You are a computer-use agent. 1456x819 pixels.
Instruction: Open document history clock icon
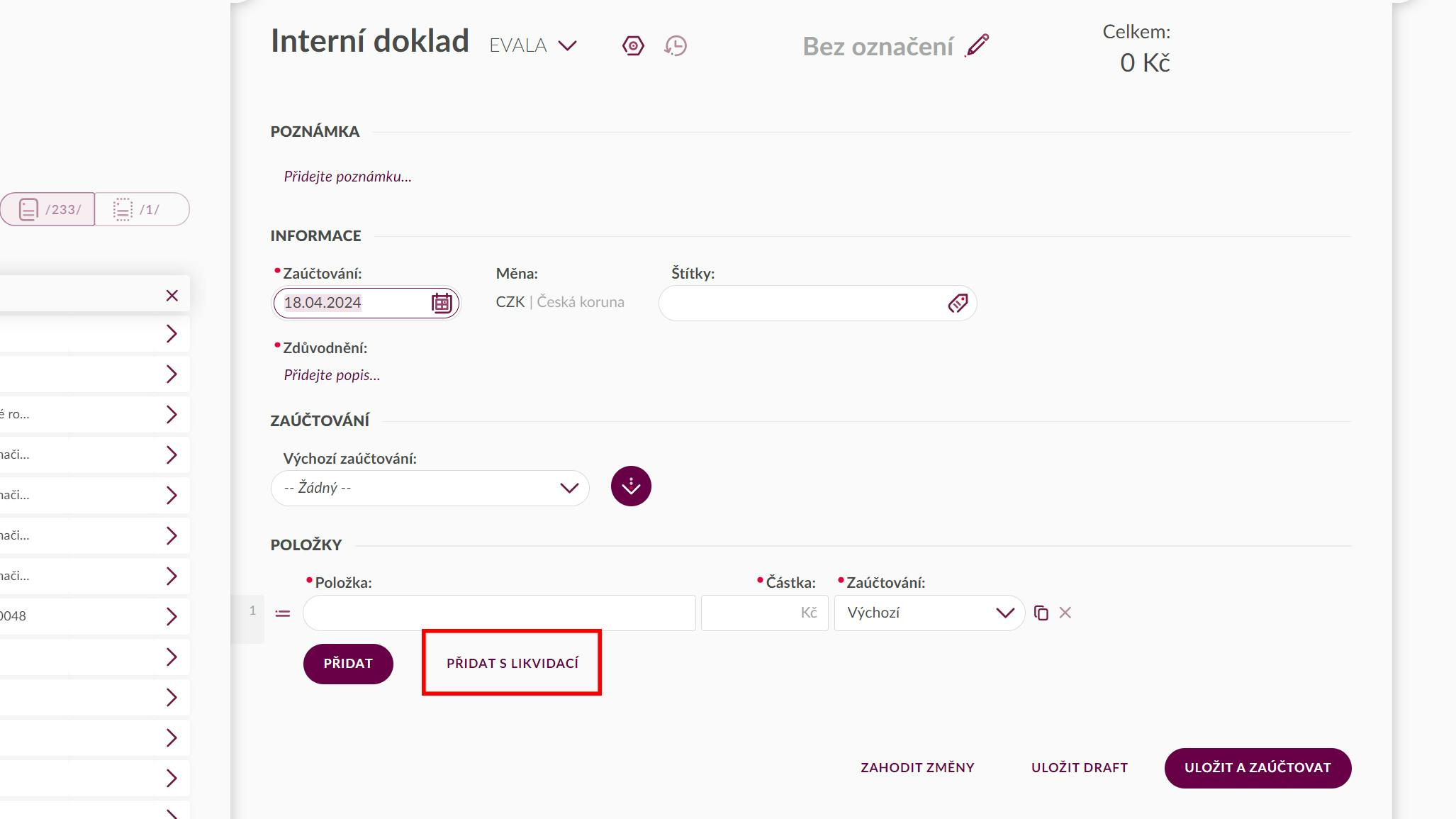pyautogui.click(x=676, y=46)
